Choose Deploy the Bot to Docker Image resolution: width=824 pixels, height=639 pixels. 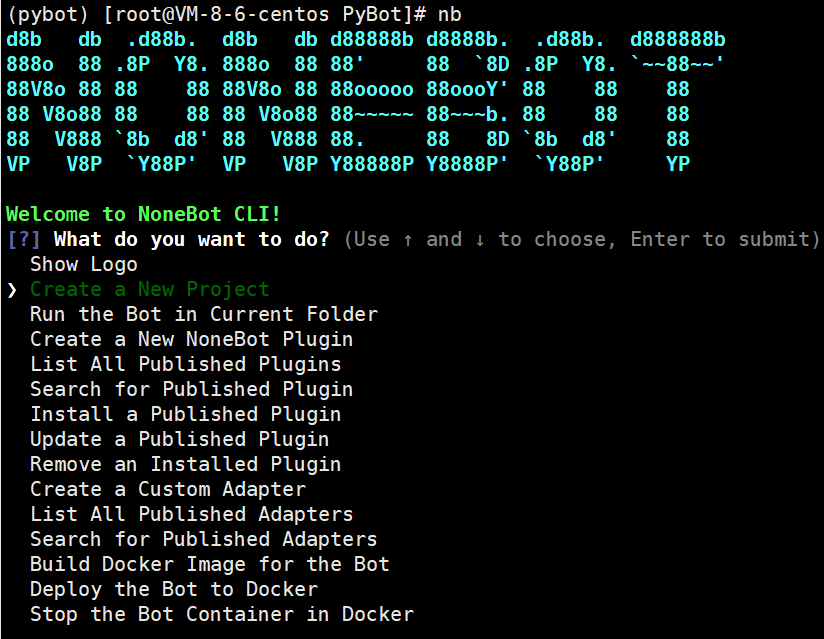[x=174, y=589]
